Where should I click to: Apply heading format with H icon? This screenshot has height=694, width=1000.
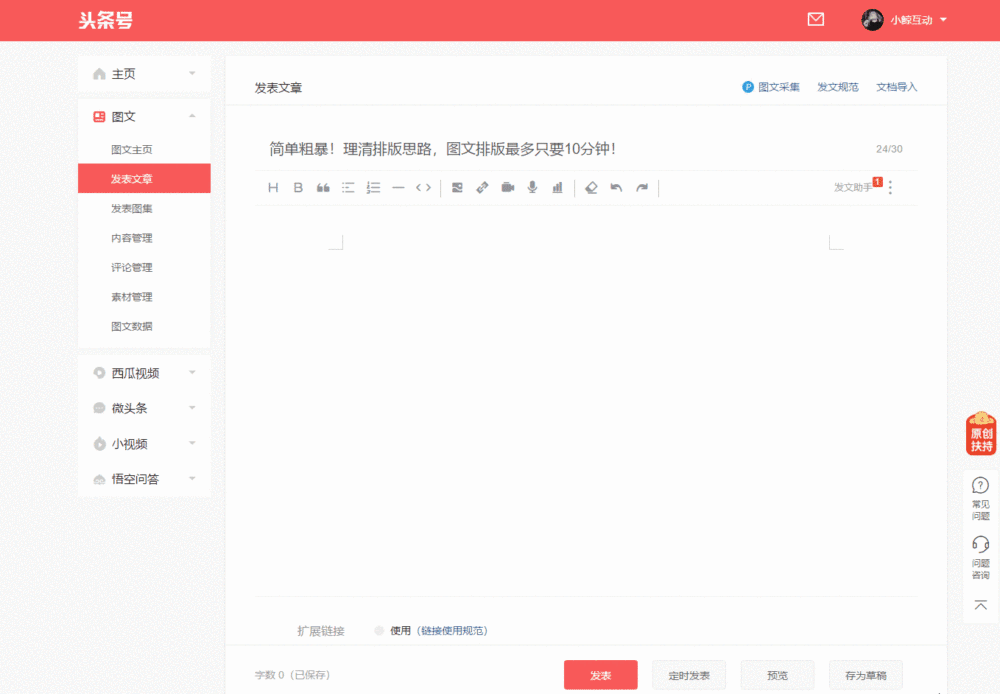273,187
